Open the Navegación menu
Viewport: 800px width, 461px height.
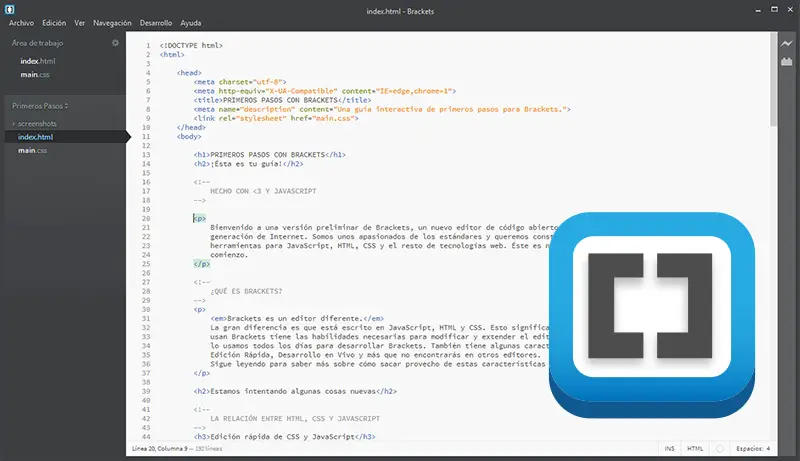pyautogui.click(x=112, y=23)
